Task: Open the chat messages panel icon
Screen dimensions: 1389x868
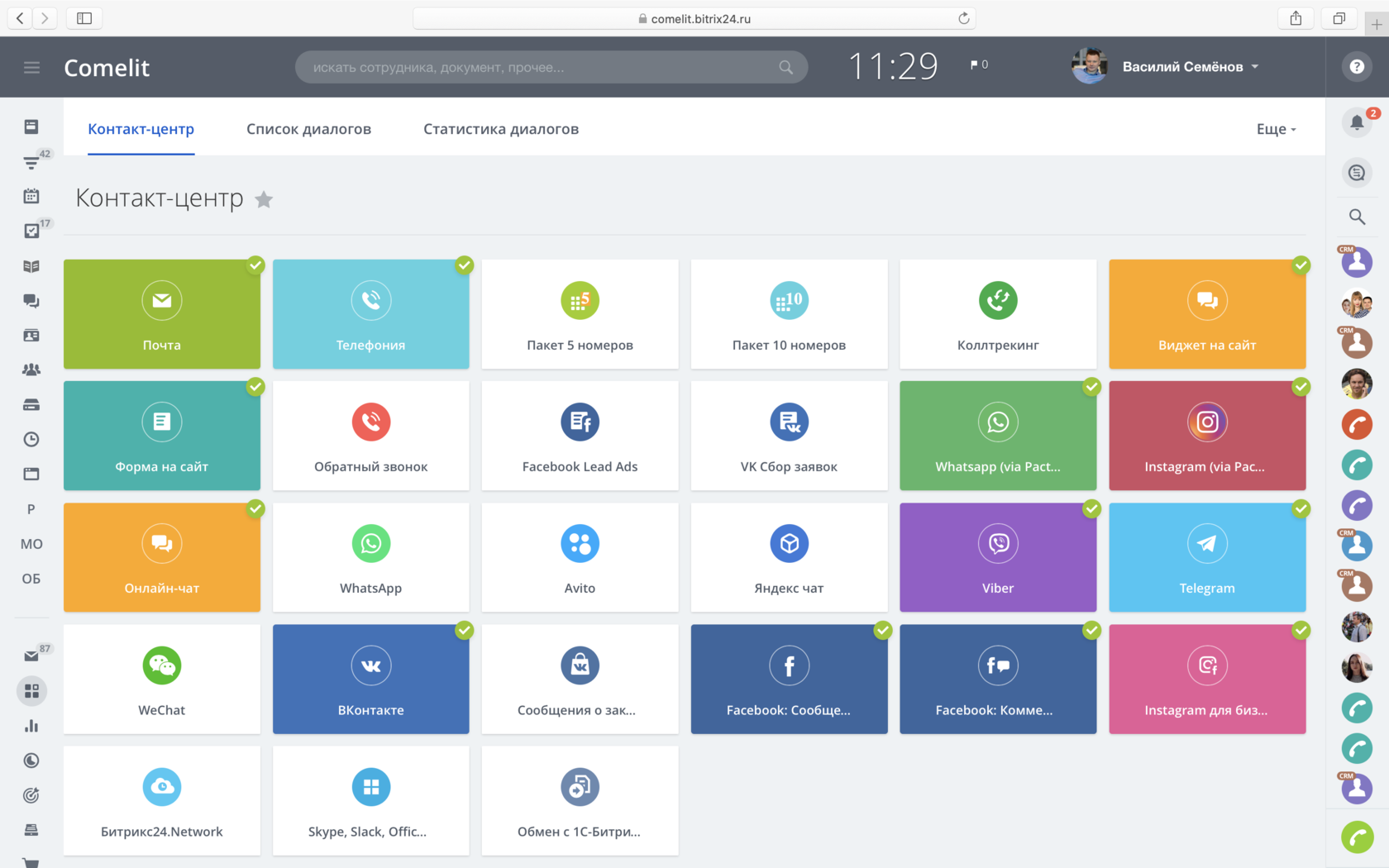Action: [1357, 173]
